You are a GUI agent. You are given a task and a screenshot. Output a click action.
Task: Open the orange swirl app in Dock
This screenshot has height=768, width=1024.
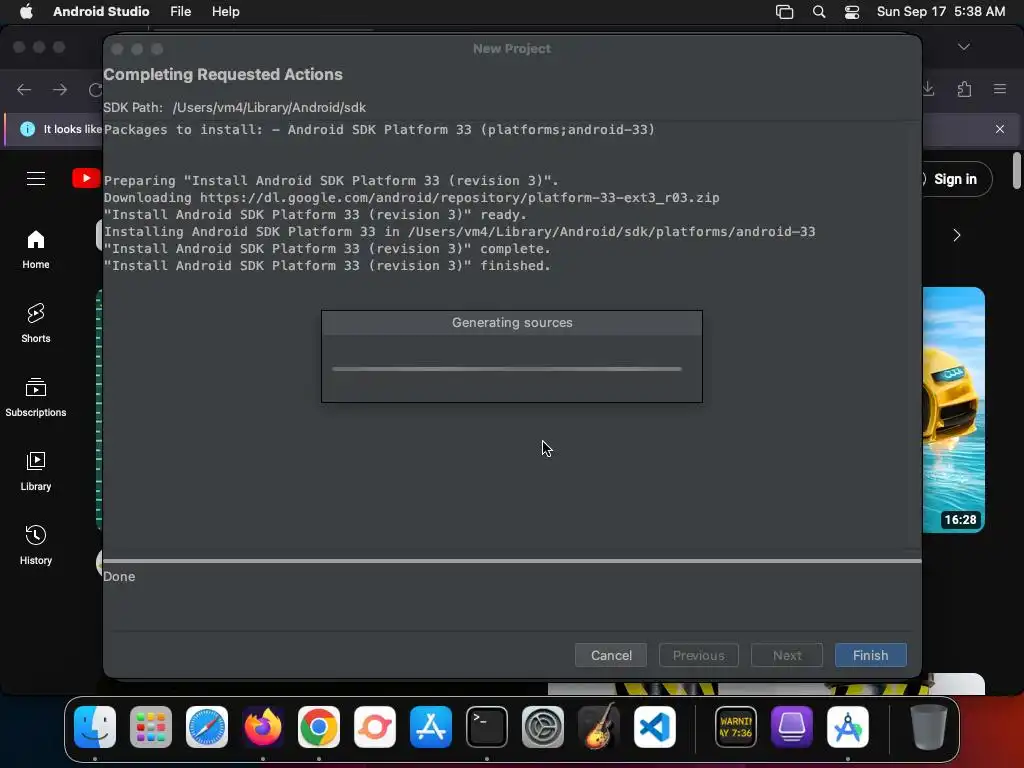tap(375, 727)
